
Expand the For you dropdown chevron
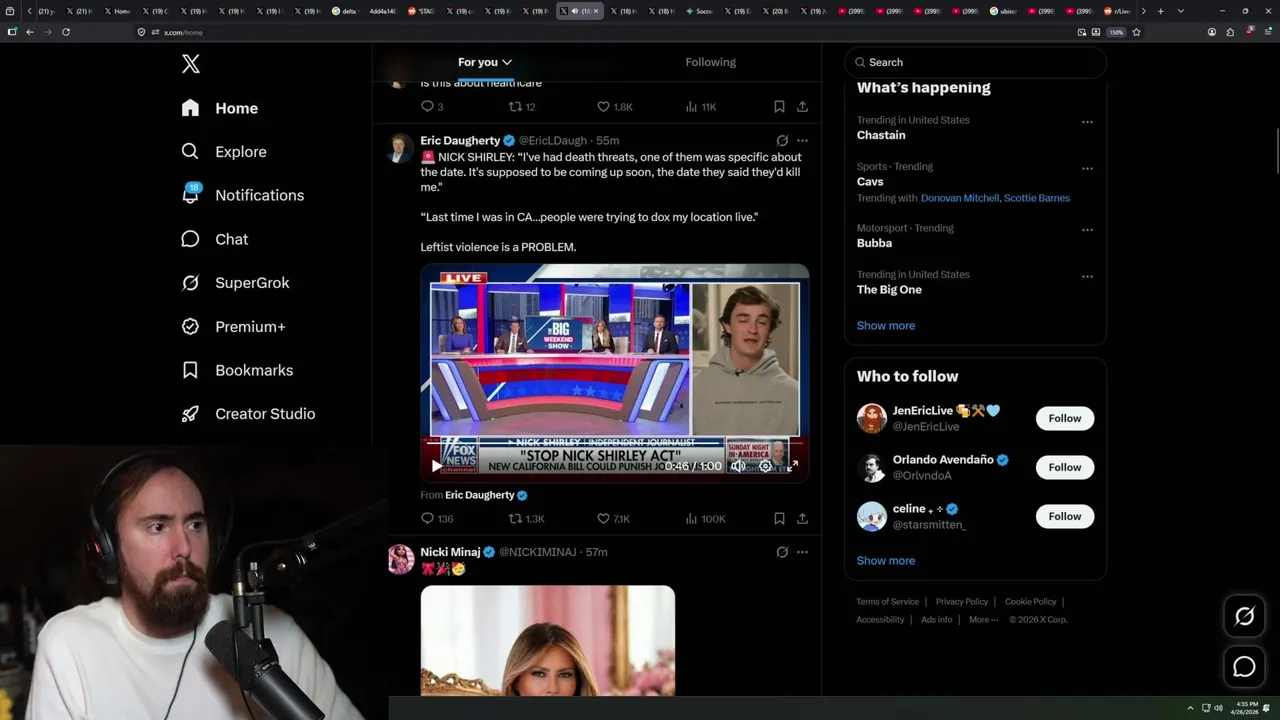[x=507, y=62]
